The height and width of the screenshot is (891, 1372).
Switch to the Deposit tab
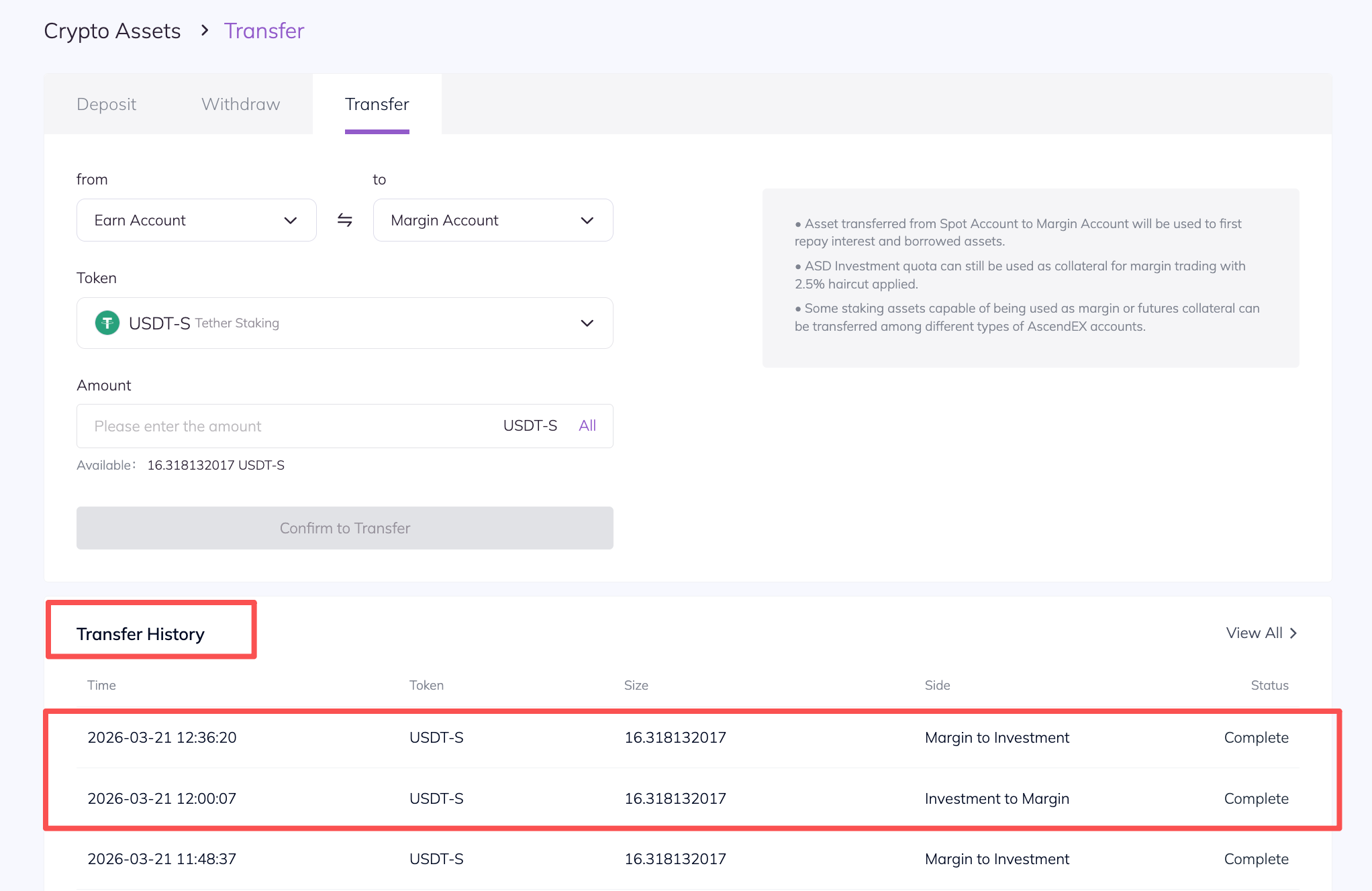pyautogui.click(x=106, y=105)
